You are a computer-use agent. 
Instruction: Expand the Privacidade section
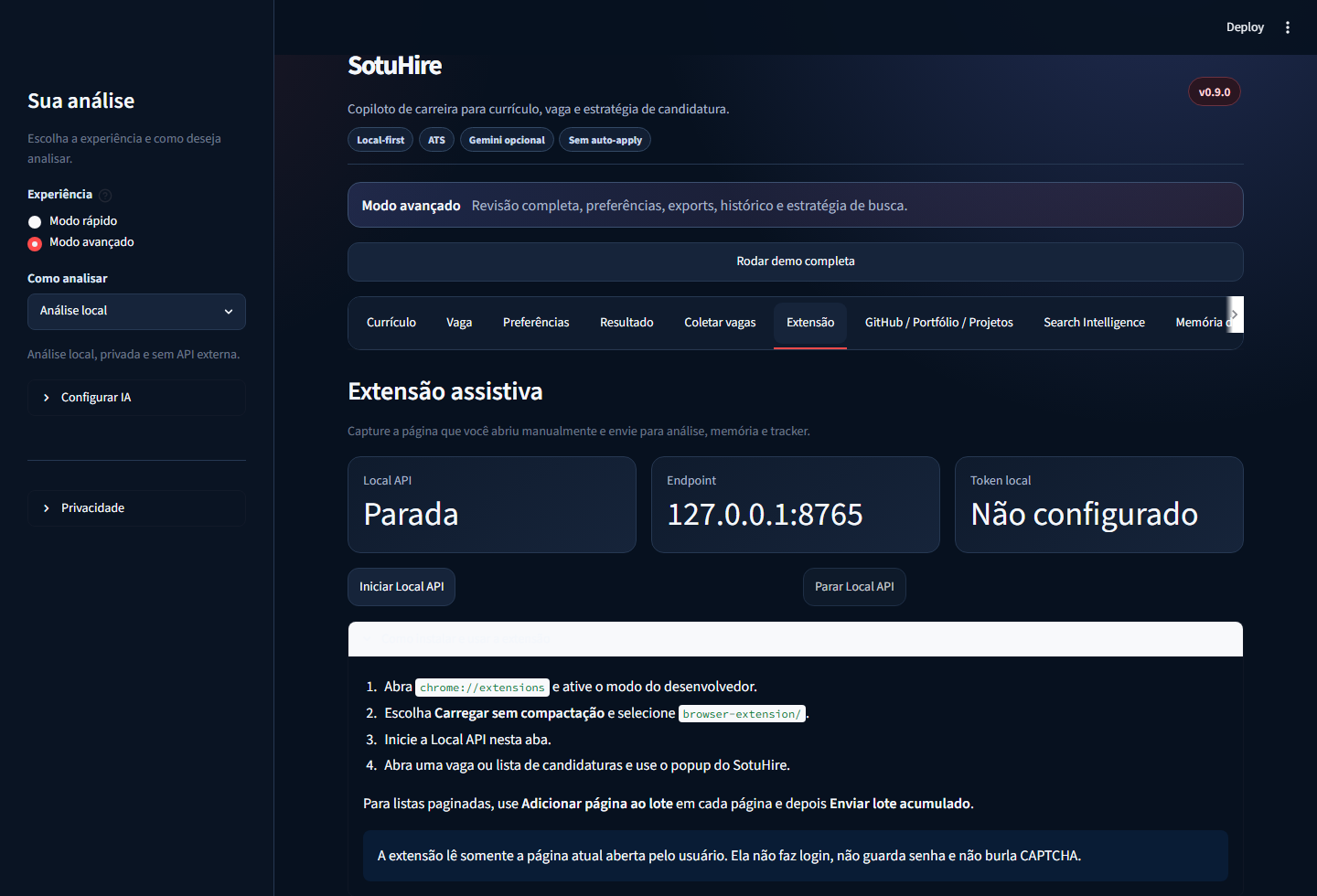pos(136,508)
